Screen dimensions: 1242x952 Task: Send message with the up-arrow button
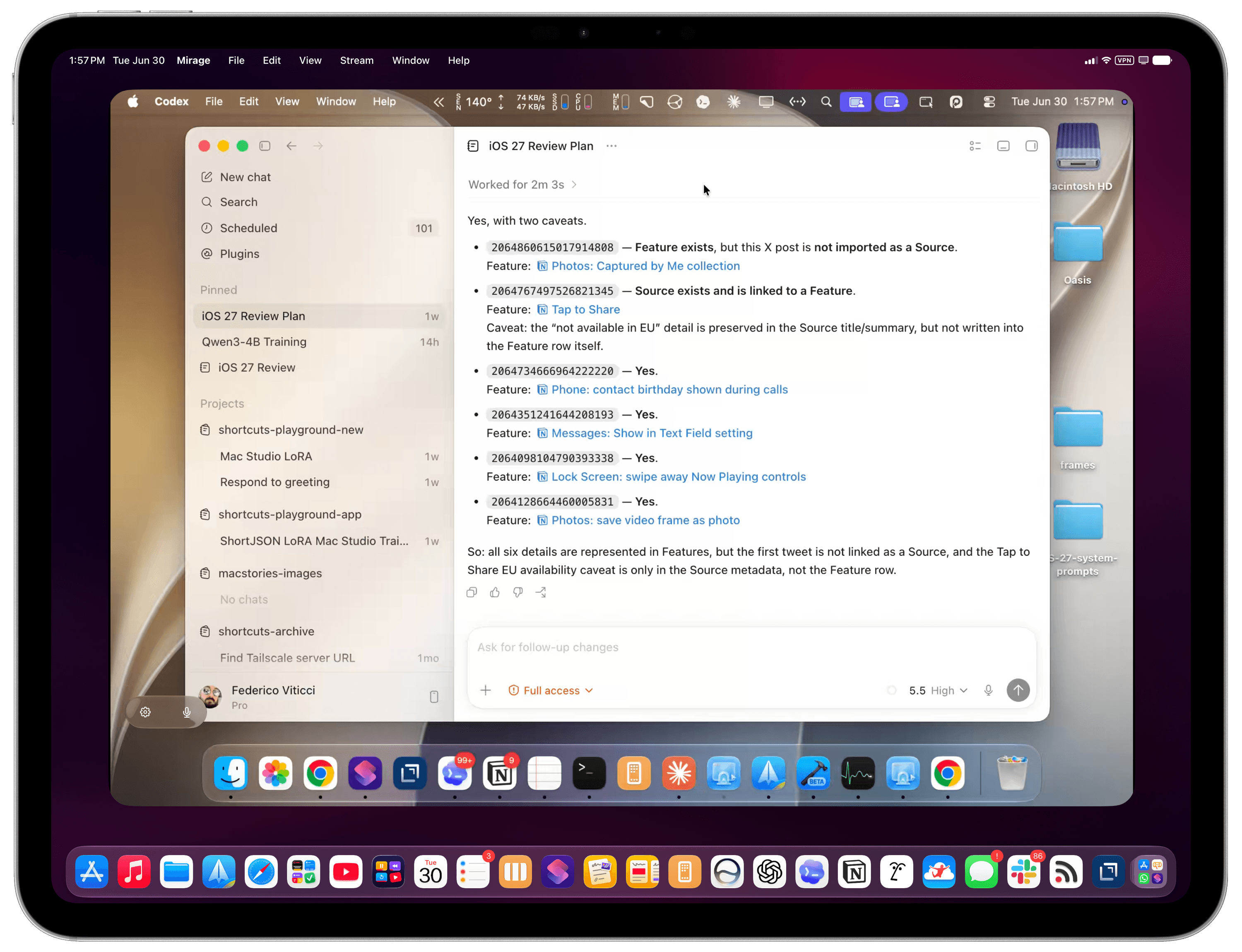1018,690
